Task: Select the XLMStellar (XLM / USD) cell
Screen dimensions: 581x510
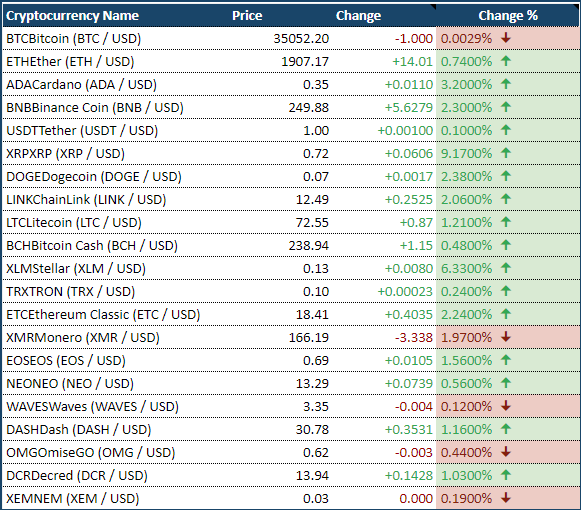Action: [76, 268]
